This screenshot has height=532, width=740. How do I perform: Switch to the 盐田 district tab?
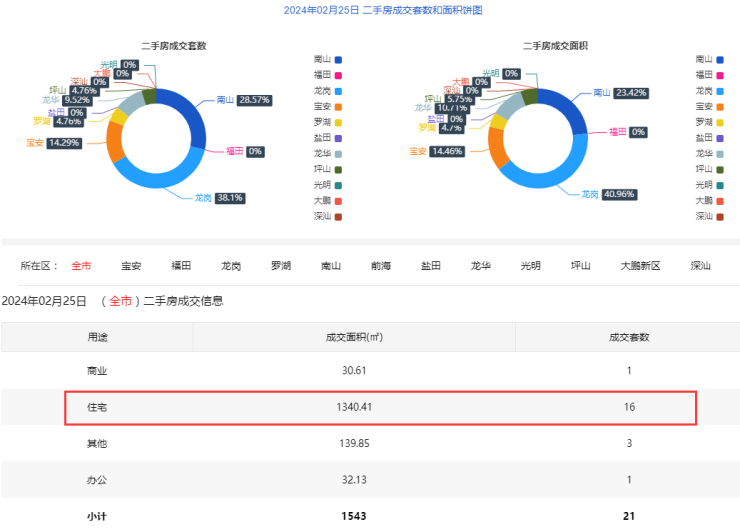[431, 266]
